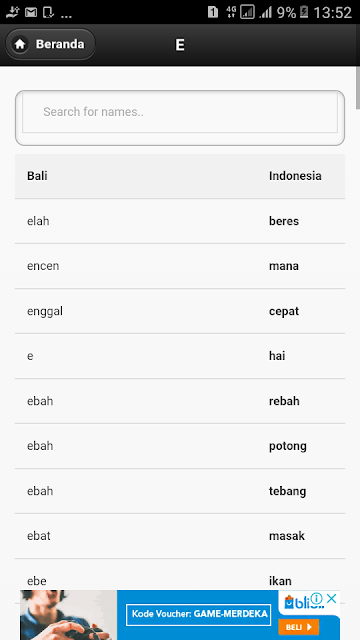
Task: Tap the home icon beside Beranda
Action: tap(20, 44)
